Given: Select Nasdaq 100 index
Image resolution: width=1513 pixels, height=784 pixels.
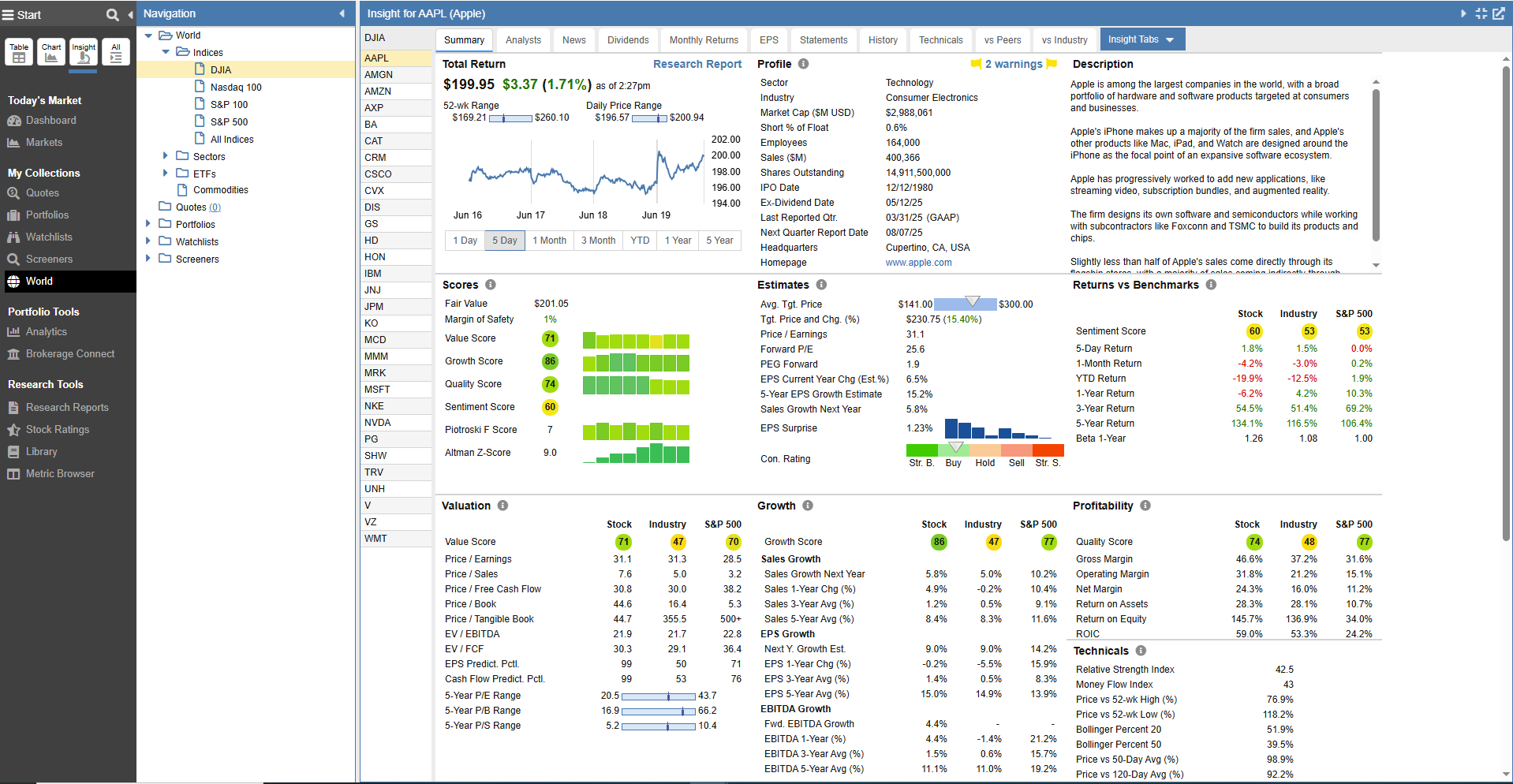Looking at the screenshot, I should pos(236,88).
